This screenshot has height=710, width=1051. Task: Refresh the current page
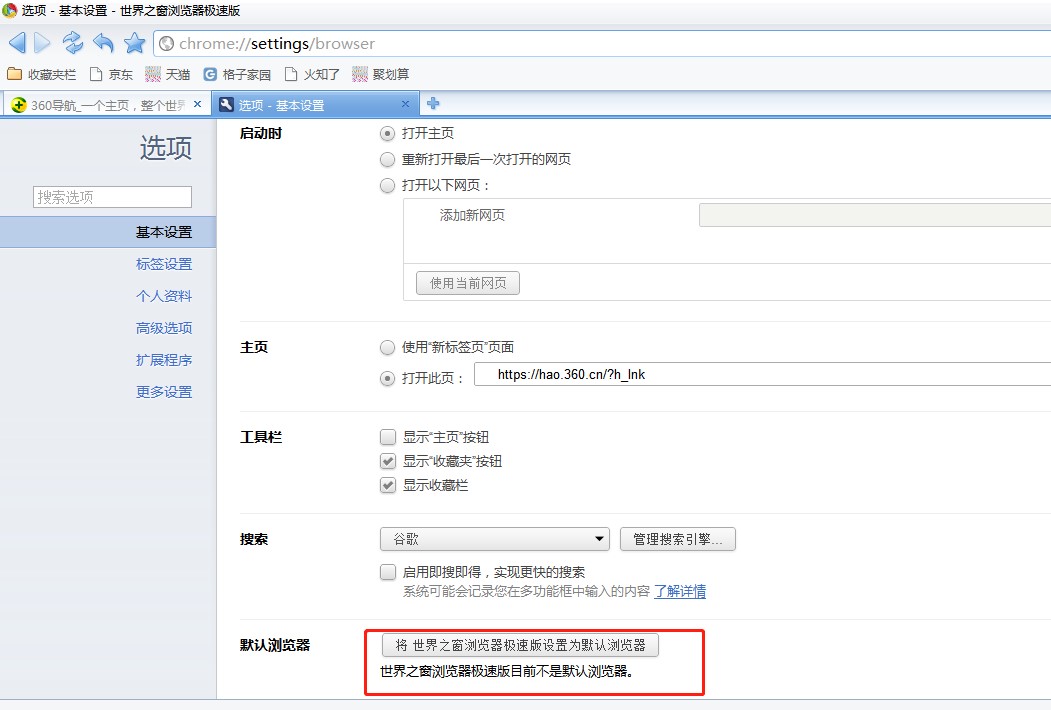point(71,42)
